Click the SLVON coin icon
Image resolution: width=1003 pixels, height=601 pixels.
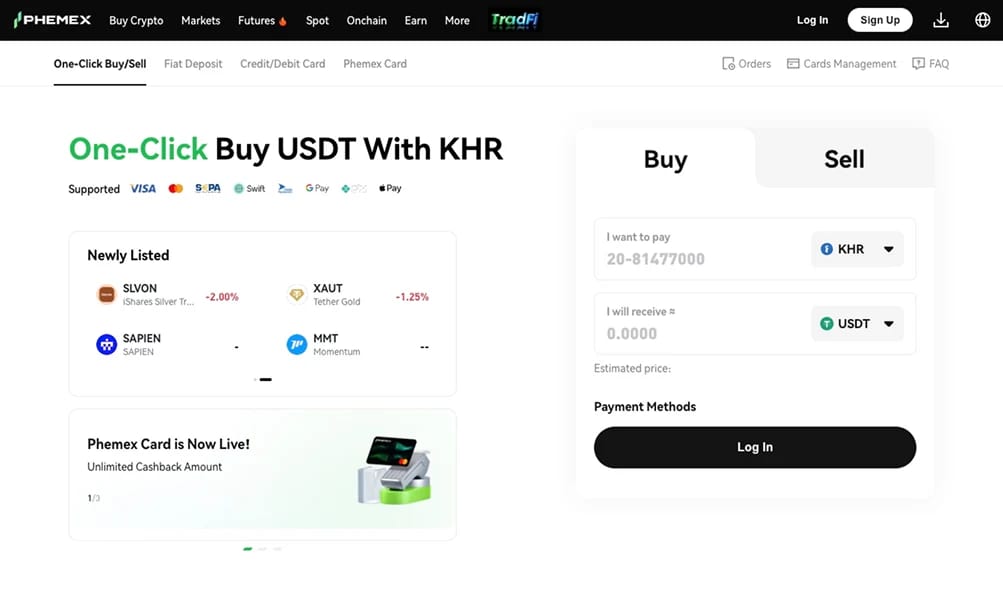106,295
